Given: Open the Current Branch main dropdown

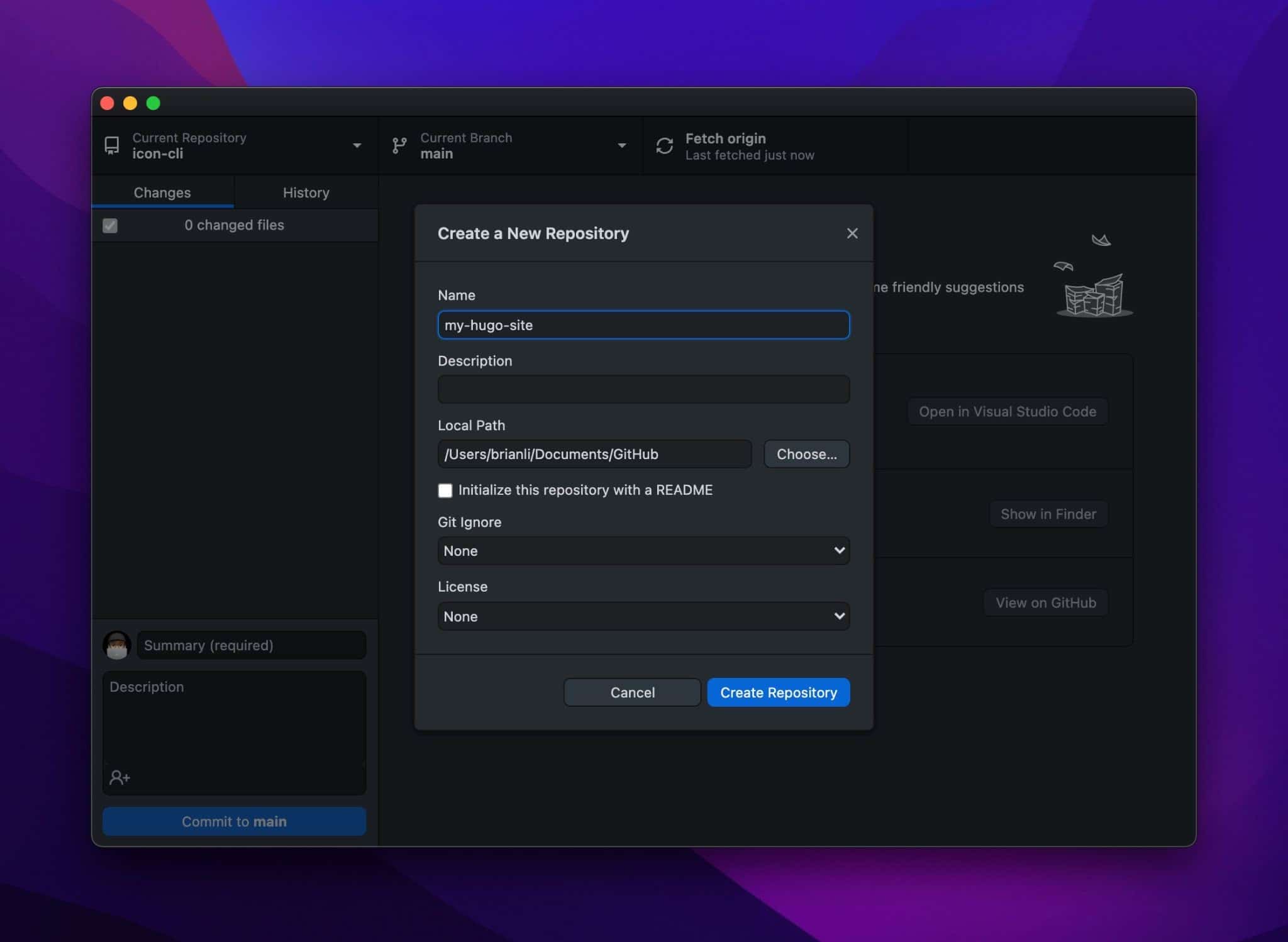Looking at the screenshot, I should pos(510,146).
